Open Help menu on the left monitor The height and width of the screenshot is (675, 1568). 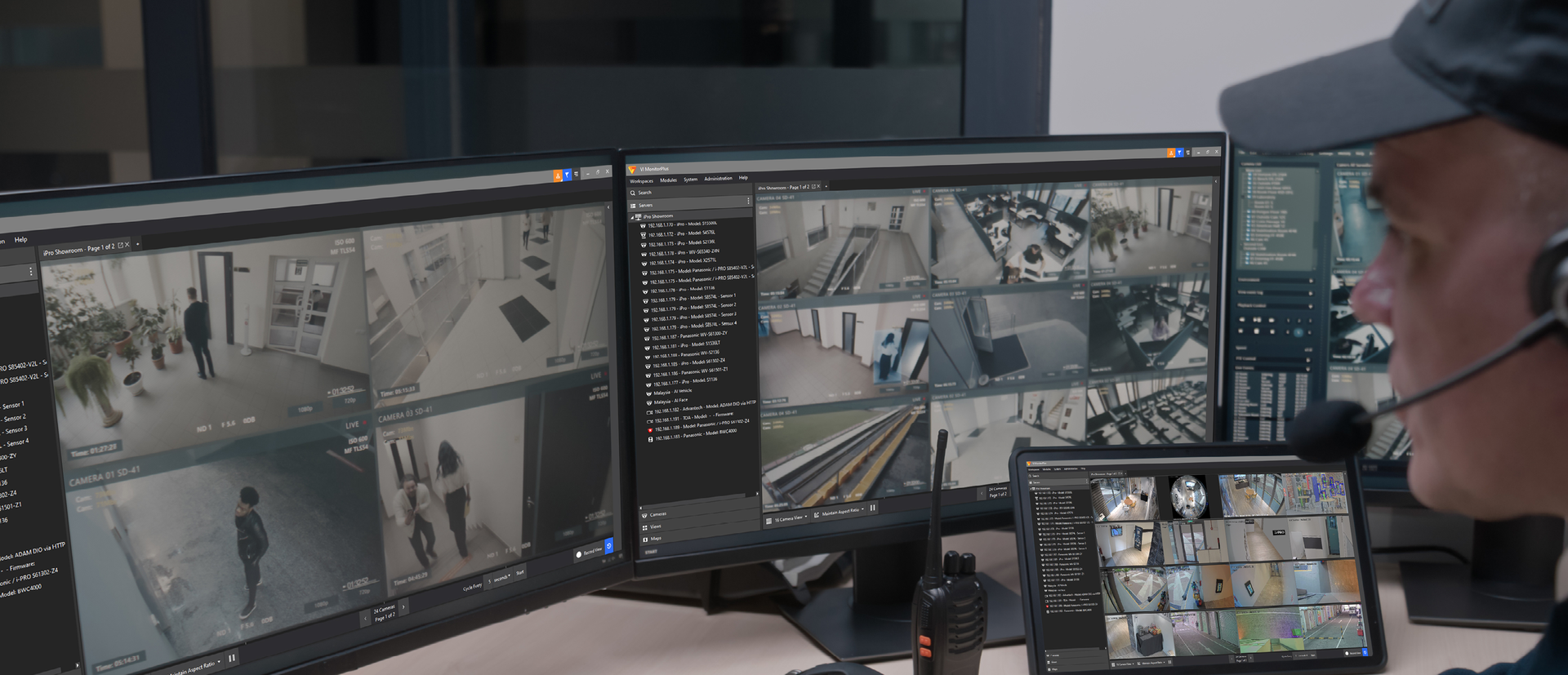pyautogui.click(x=20, y=240)
